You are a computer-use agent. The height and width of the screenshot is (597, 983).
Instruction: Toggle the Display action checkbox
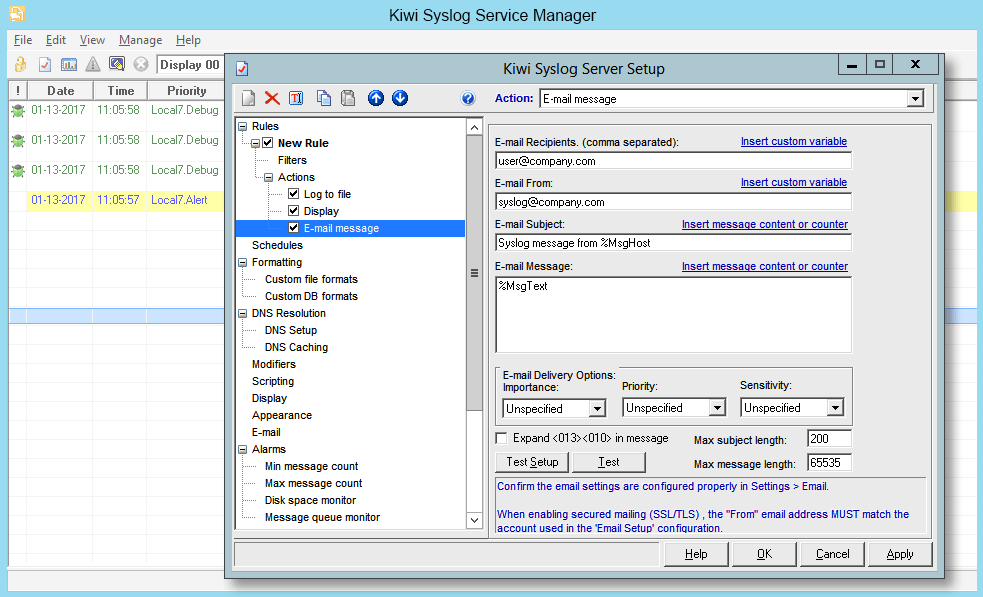point(294,211)
